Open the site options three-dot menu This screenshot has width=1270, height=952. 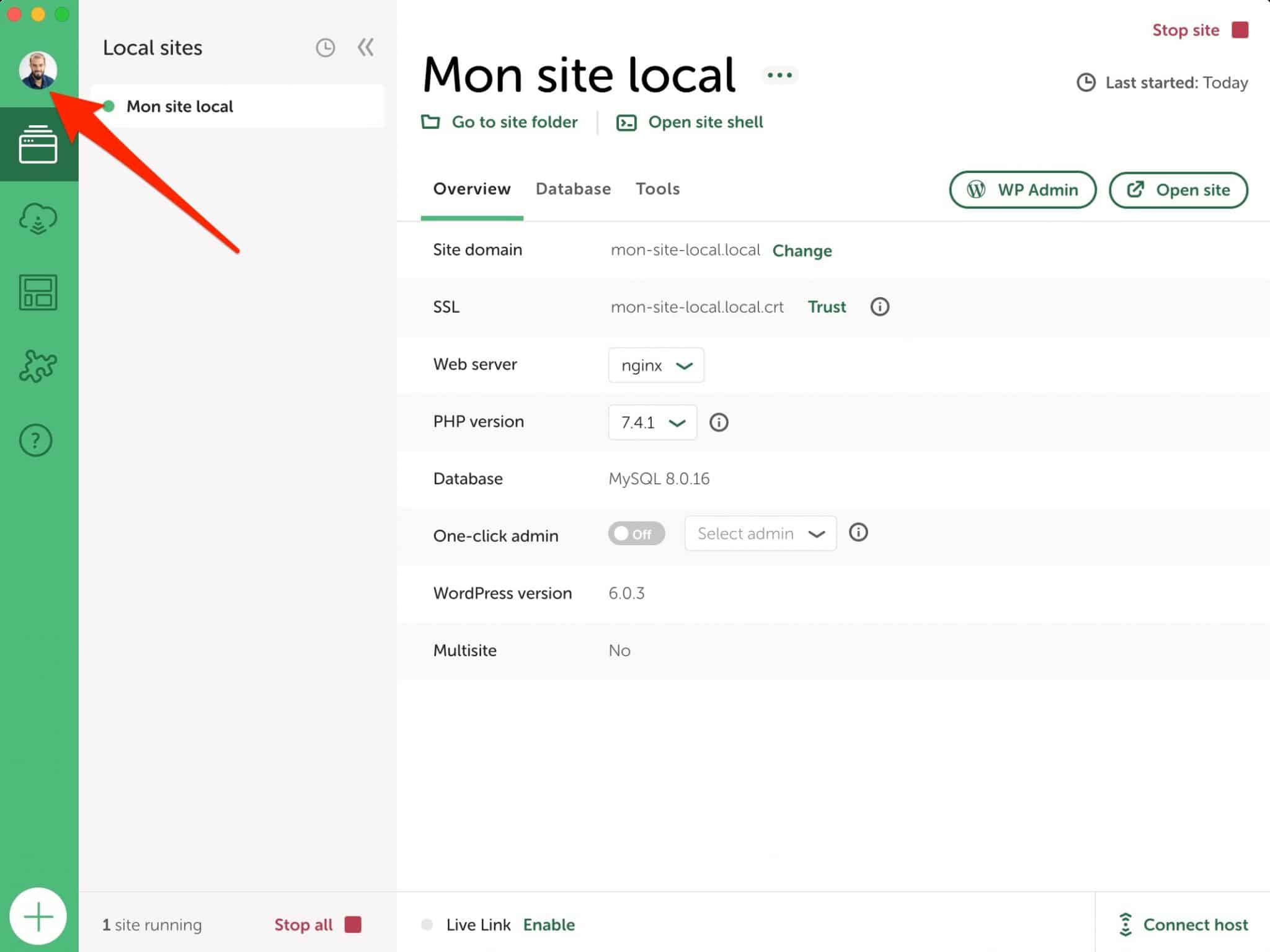click(x=779, y=75)
